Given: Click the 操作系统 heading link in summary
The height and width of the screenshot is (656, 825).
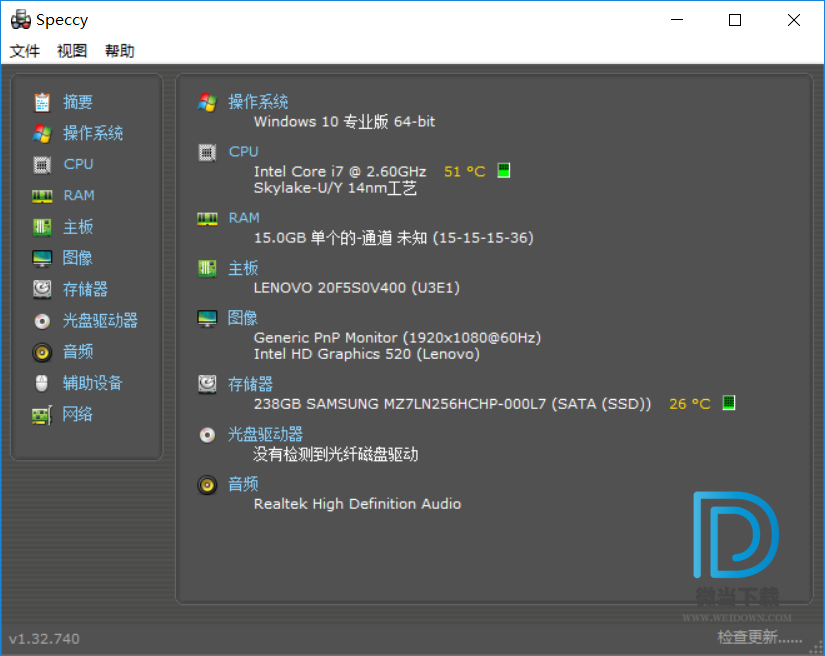Looking at the screenshot, I should pos(258,102).
